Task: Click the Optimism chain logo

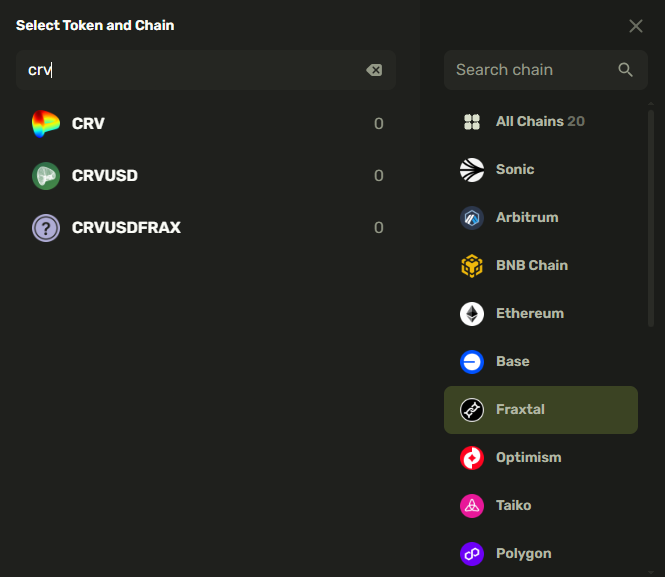Action: click(x=472, y=458)
